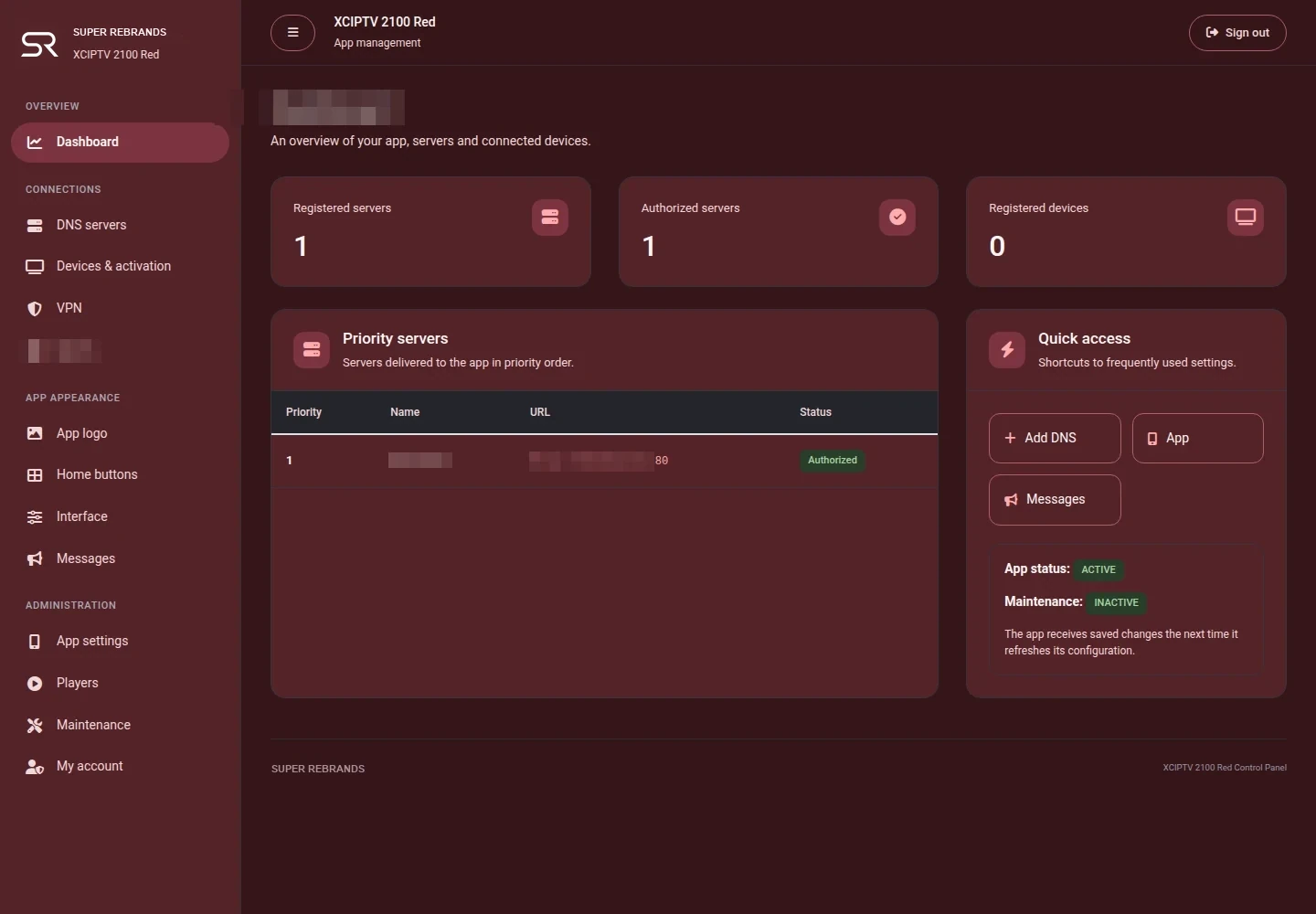
Task: Click the Home buttons grid icon
Action: 35,475
